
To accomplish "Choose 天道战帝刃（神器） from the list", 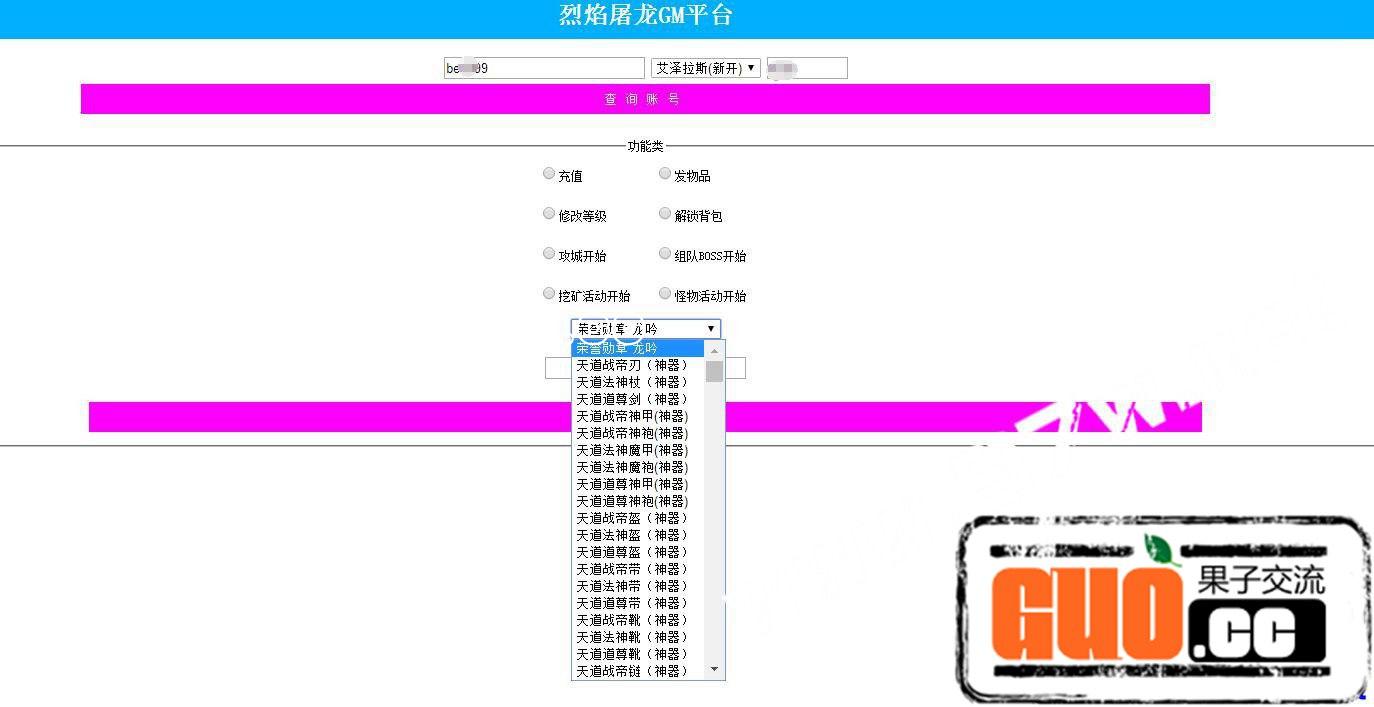I will pyautogui.click(x=632, y=365).
